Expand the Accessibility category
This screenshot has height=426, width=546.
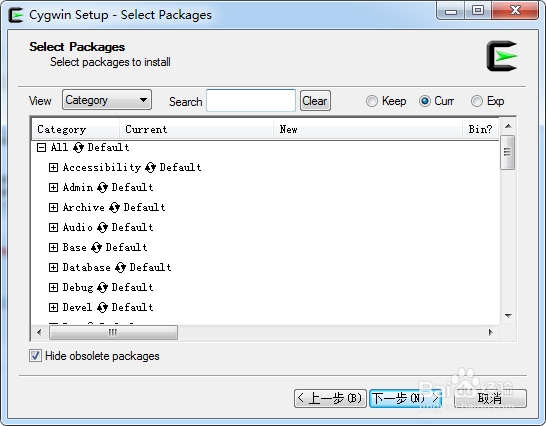[53, 168]
